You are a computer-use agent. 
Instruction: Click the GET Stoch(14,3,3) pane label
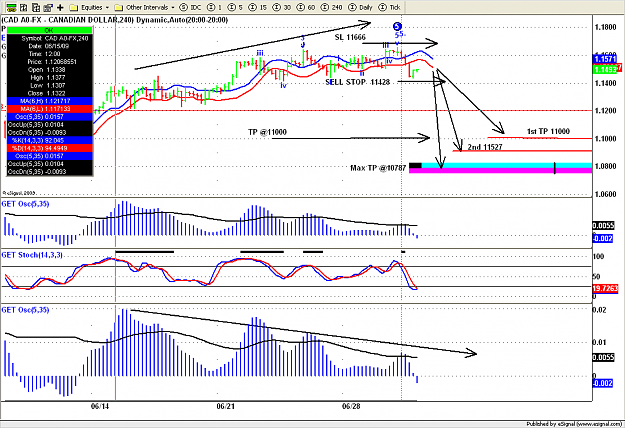click(x=32, y=255)
